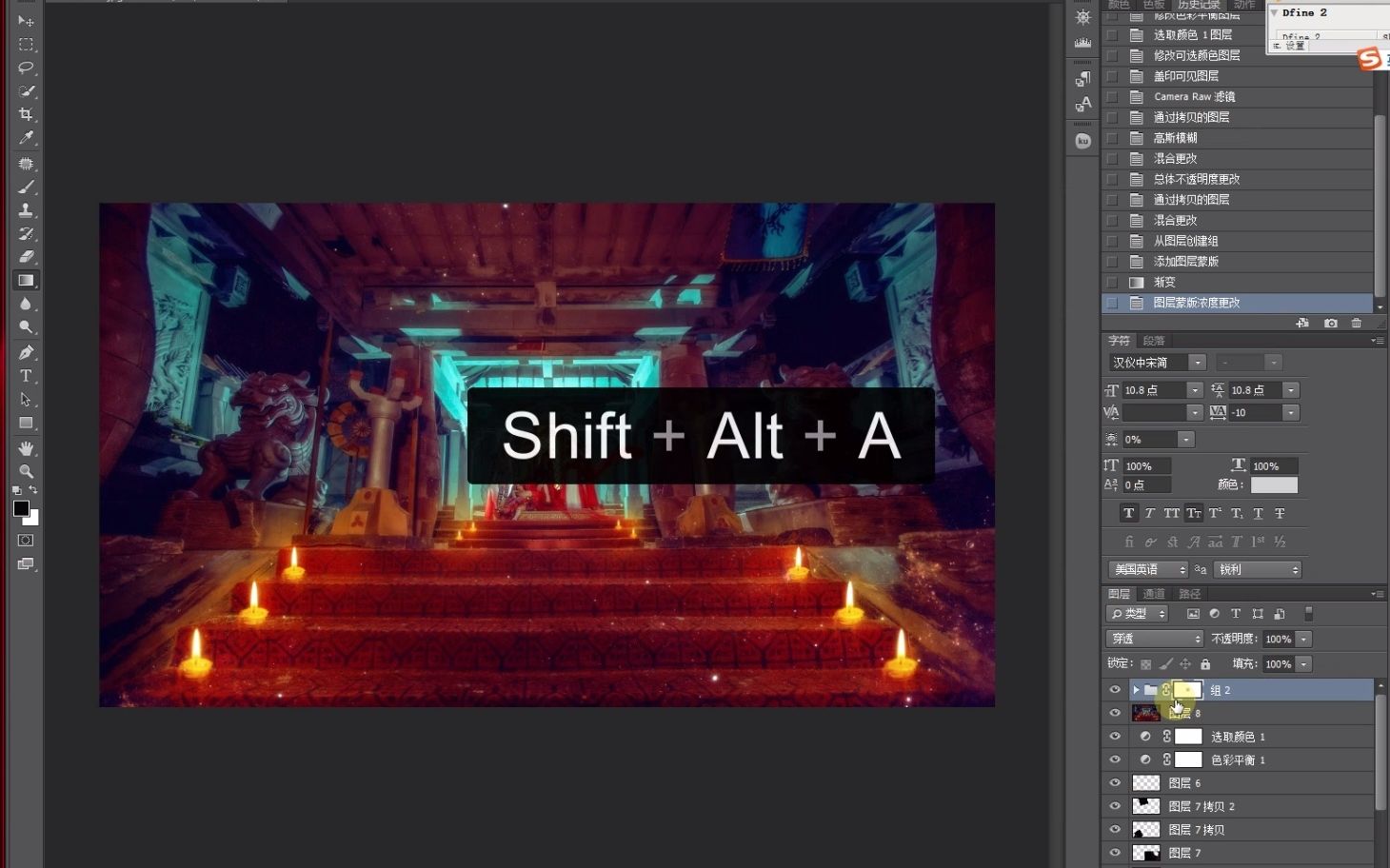This screenshot has width=1390, height=868.
Task: Enable the Strikethrough text style
Action: pos(1280,513)
